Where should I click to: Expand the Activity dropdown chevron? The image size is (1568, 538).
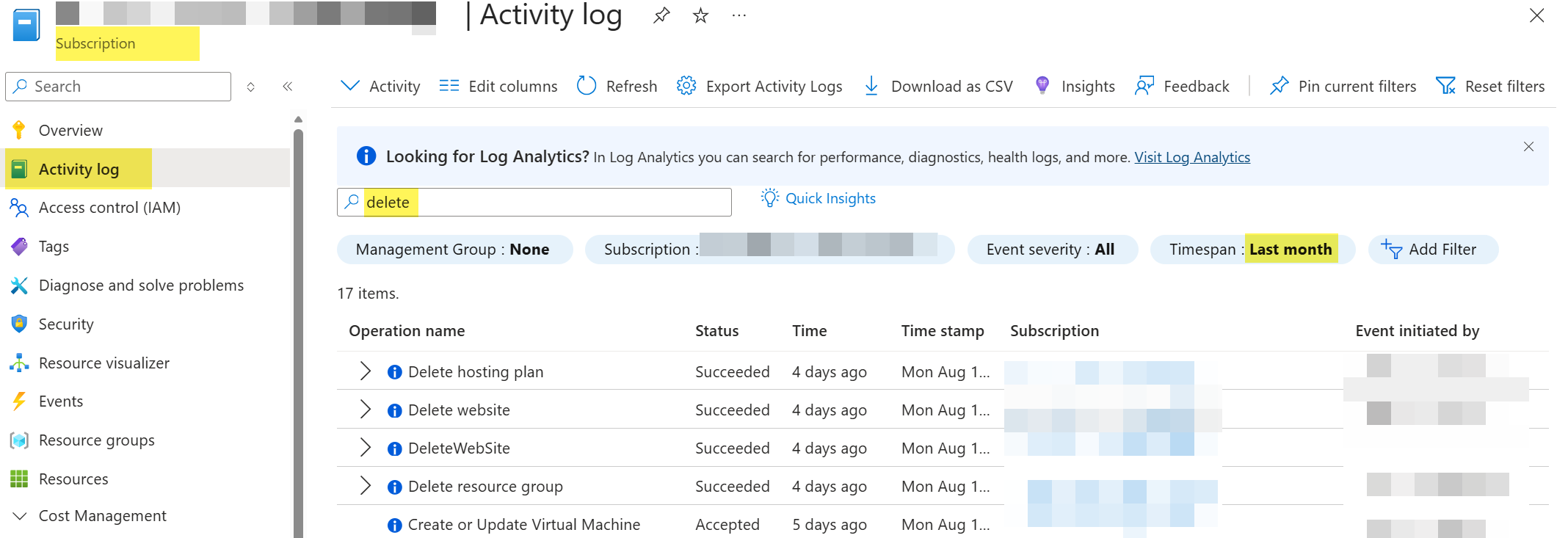click(x=350, y=86)
